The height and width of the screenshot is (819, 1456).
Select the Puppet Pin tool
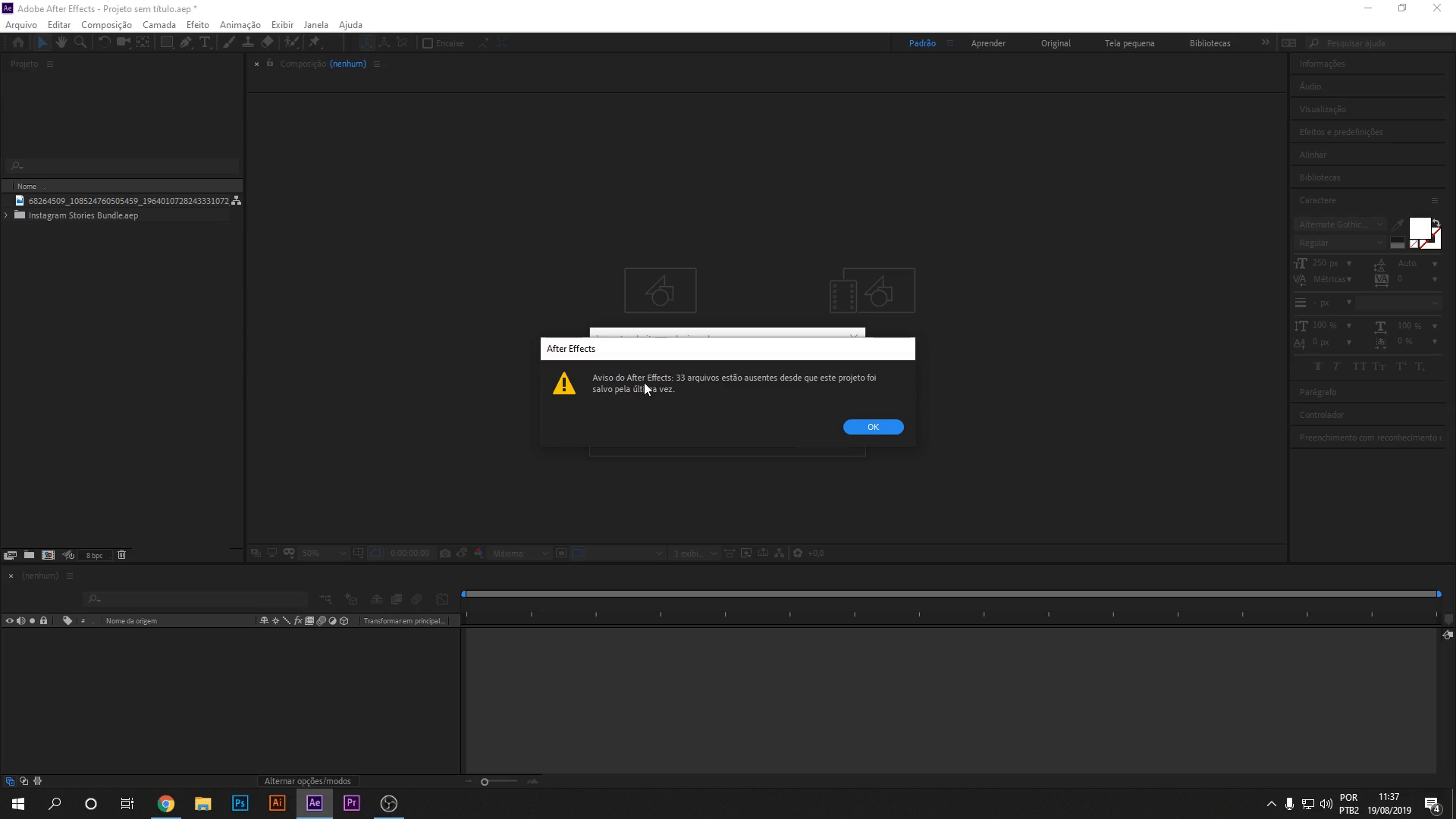315,42
